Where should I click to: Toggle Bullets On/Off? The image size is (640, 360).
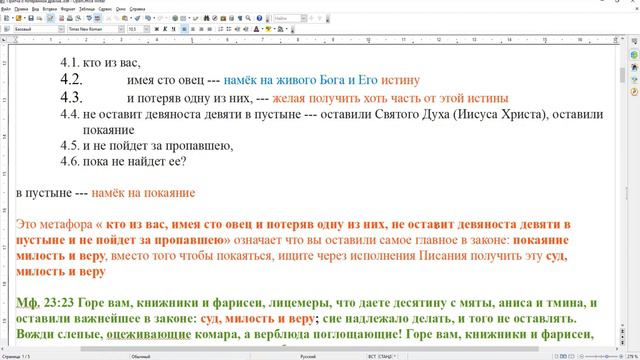[229, 29]
